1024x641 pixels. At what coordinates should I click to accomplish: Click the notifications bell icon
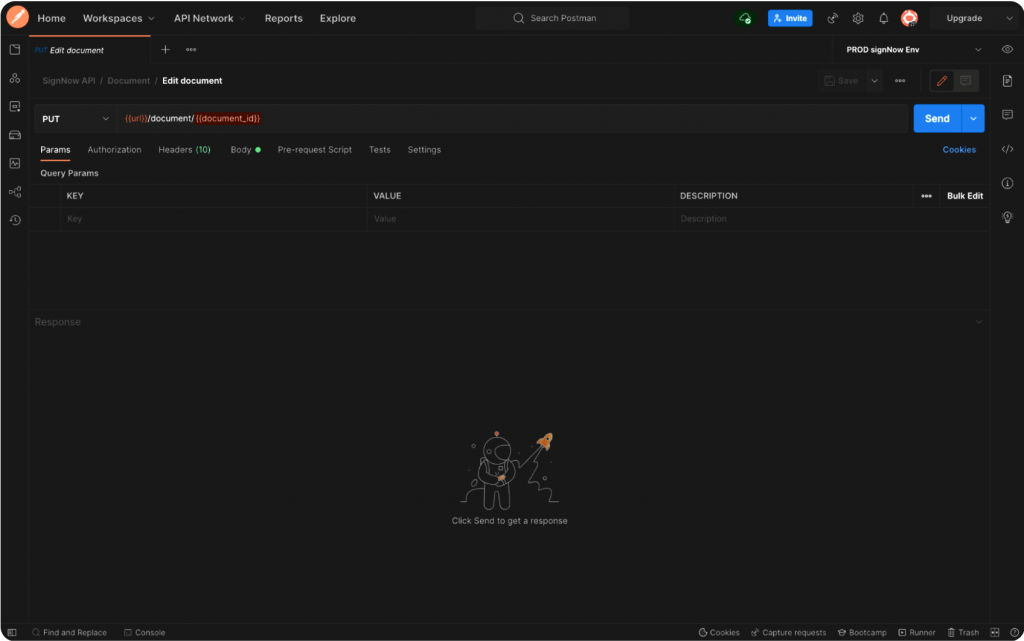(x=883, y=18)
